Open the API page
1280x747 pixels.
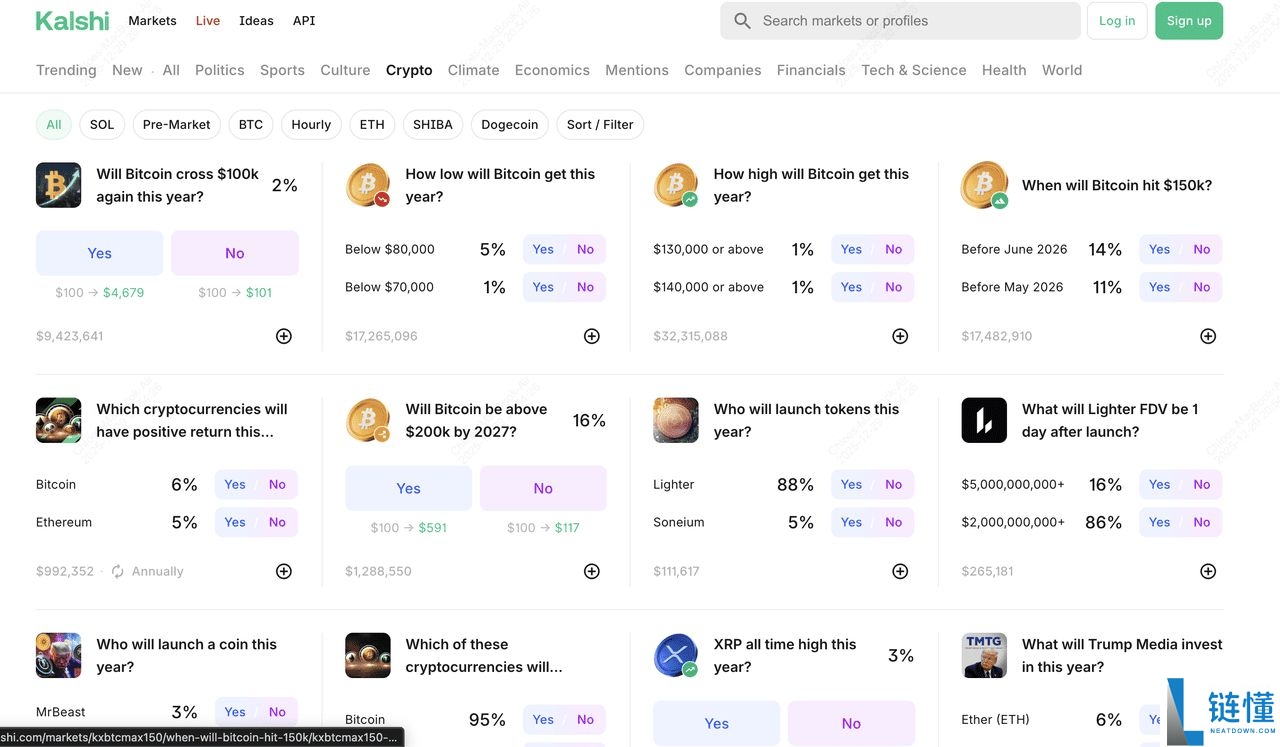tap(304, 21)
